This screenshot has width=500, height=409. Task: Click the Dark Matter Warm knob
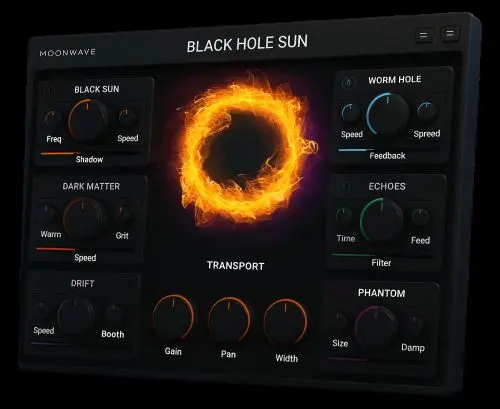[x=48, y=214]
